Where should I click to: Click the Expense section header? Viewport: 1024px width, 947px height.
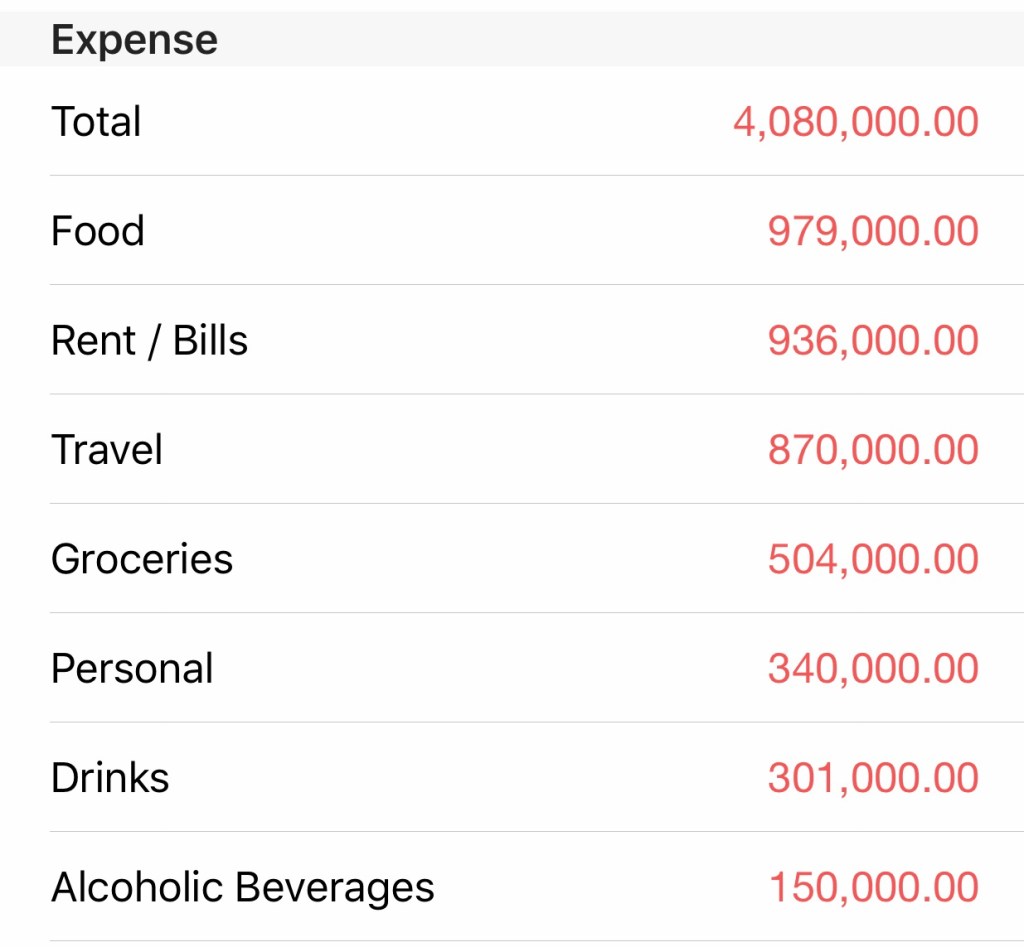(x=134, y=40)
